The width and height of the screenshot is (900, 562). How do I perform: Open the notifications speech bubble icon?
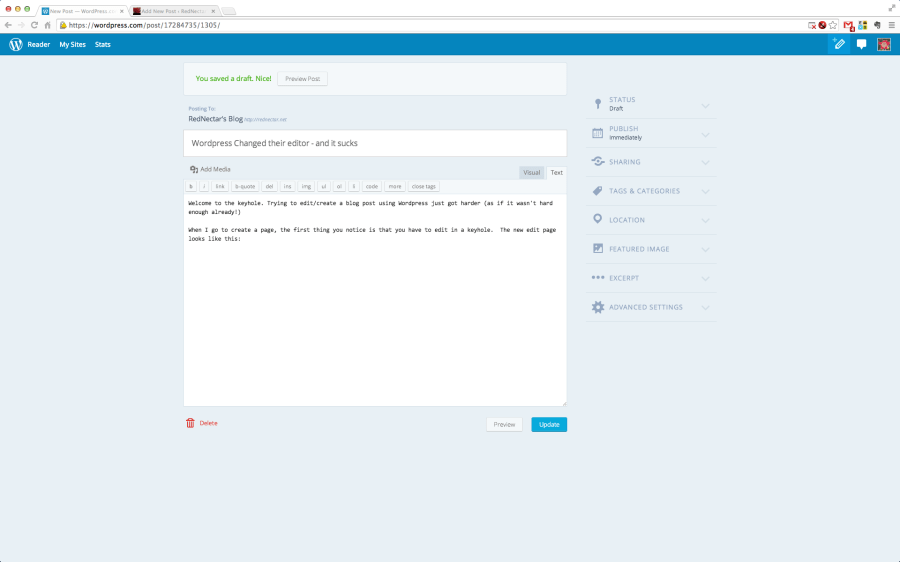point(861,44)
